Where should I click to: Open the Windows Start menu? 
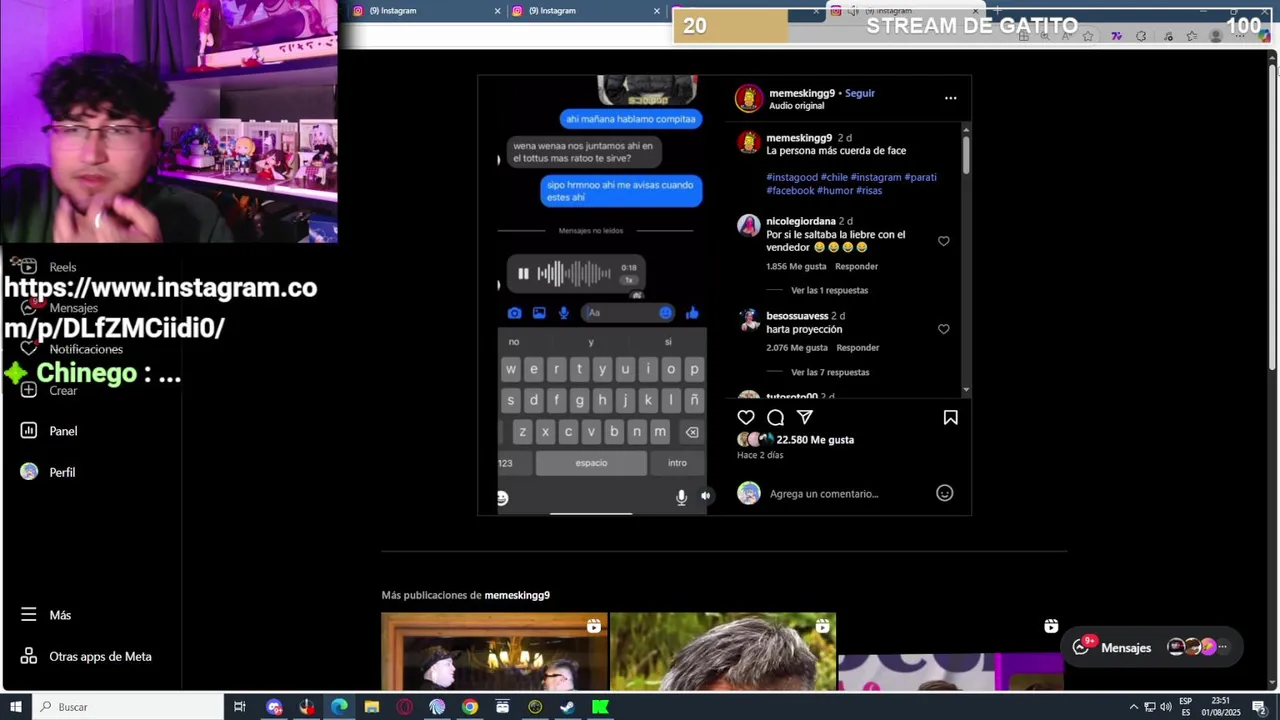coord(15,707)
